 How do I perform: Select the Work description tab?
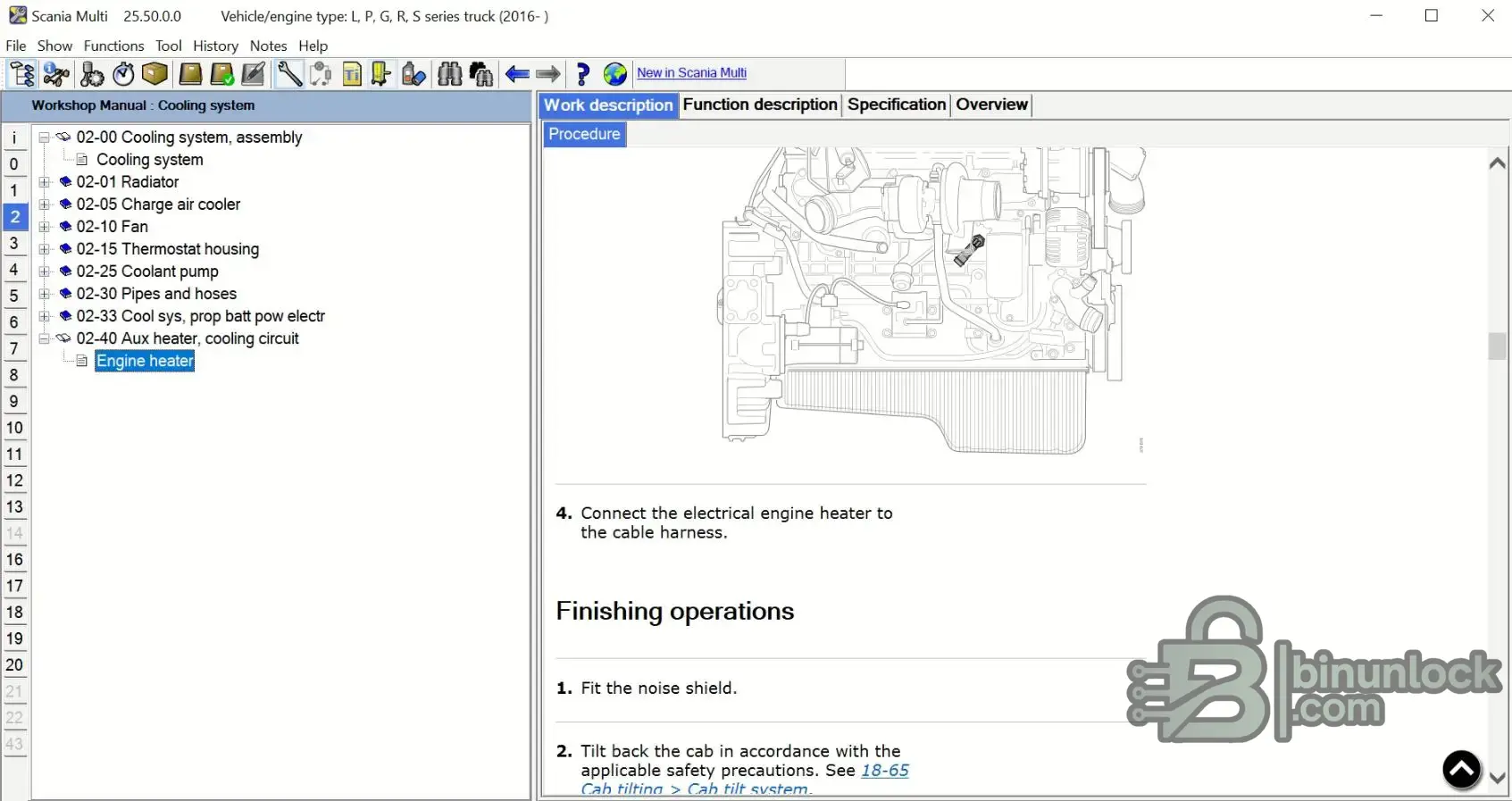tap(608, 105)
